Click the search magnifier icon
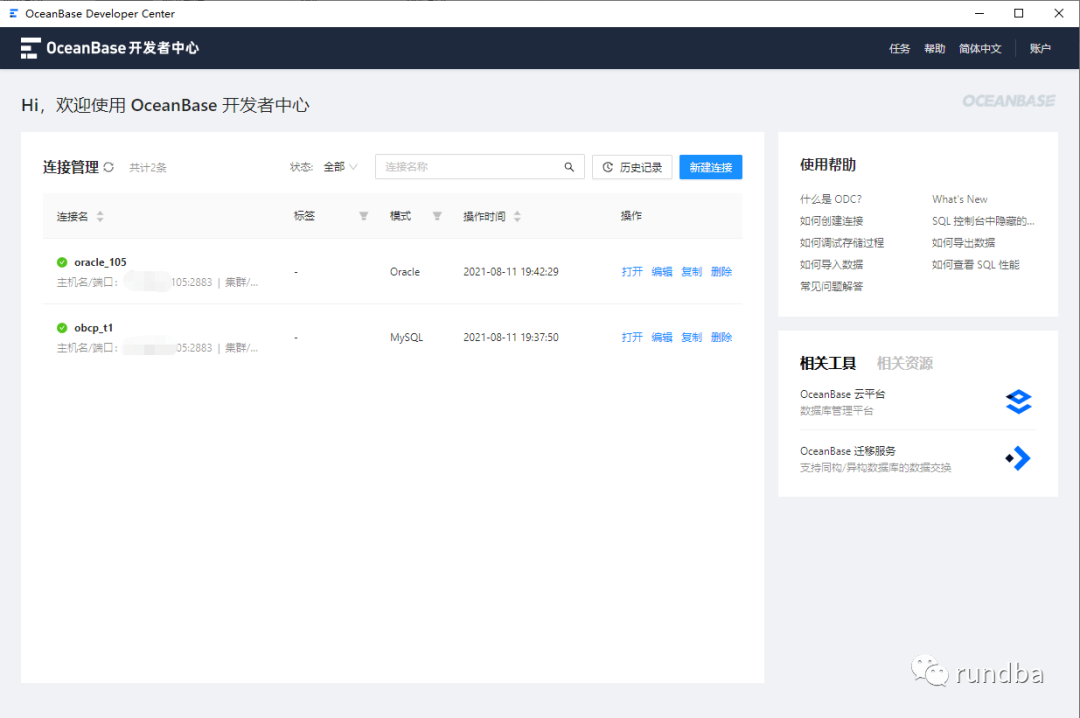Image resolution: width=1080 pixels, height=718 pixels. tap(569, 167)
